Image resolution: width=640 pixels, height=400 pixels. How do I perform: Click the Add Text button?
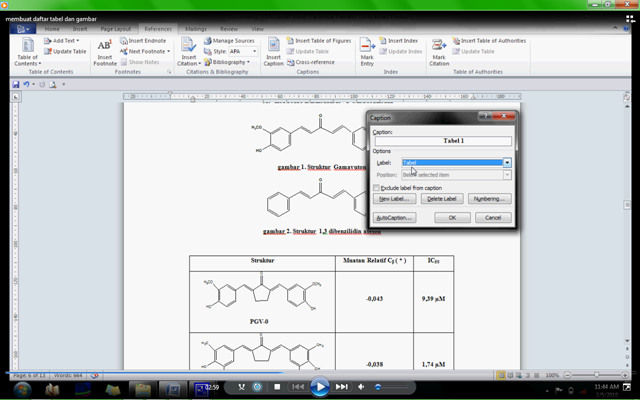click(x=62, y=41)
